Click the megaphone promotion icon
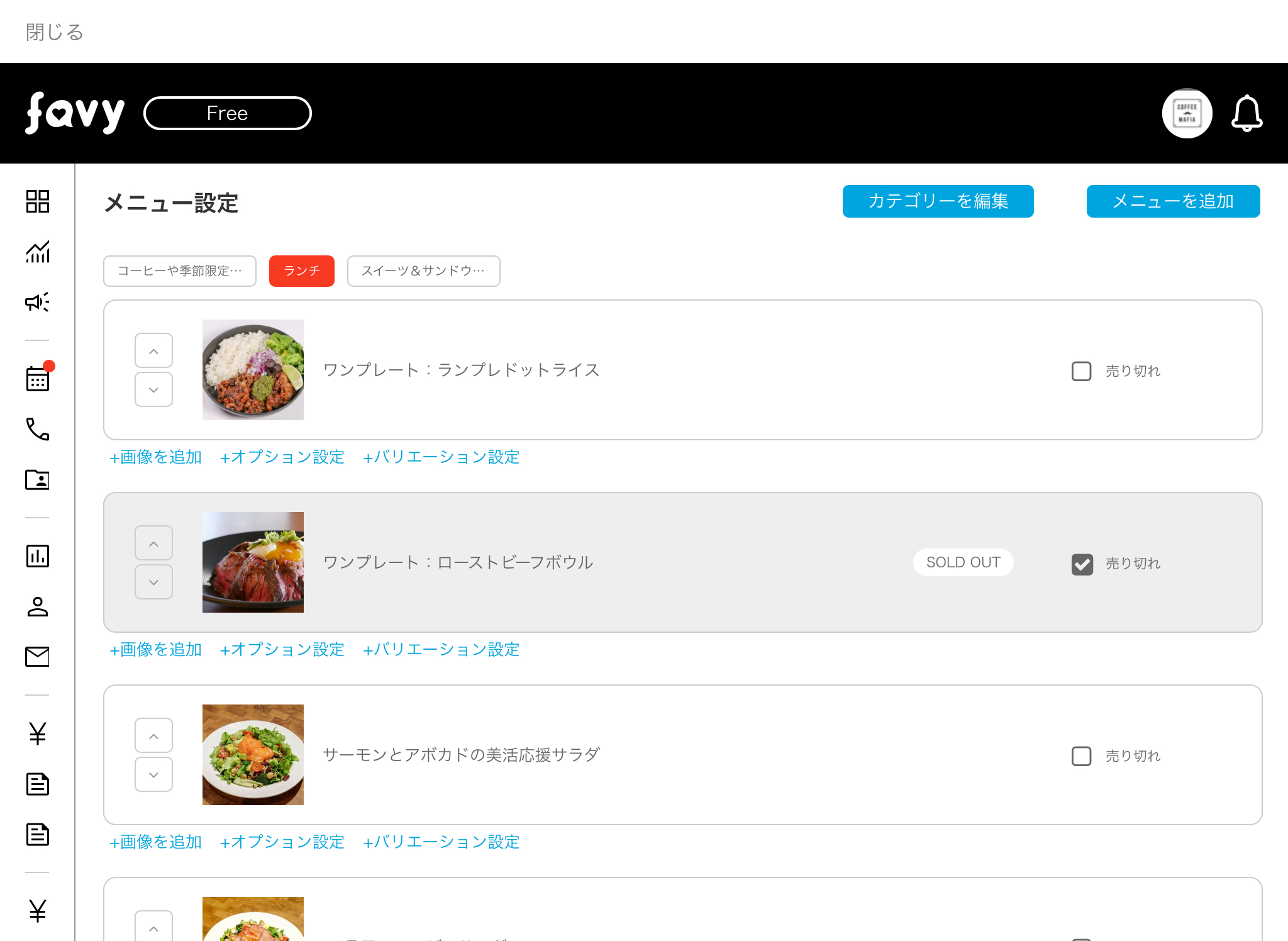 [38, 302]
